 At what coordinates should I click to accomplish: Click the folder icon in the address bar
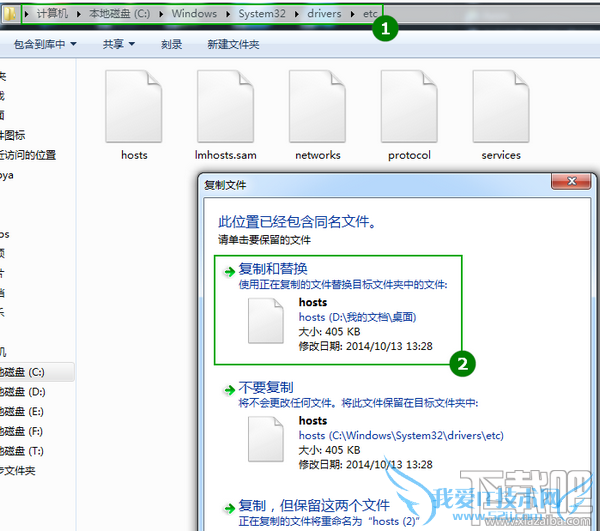click(x=9, y=14)
